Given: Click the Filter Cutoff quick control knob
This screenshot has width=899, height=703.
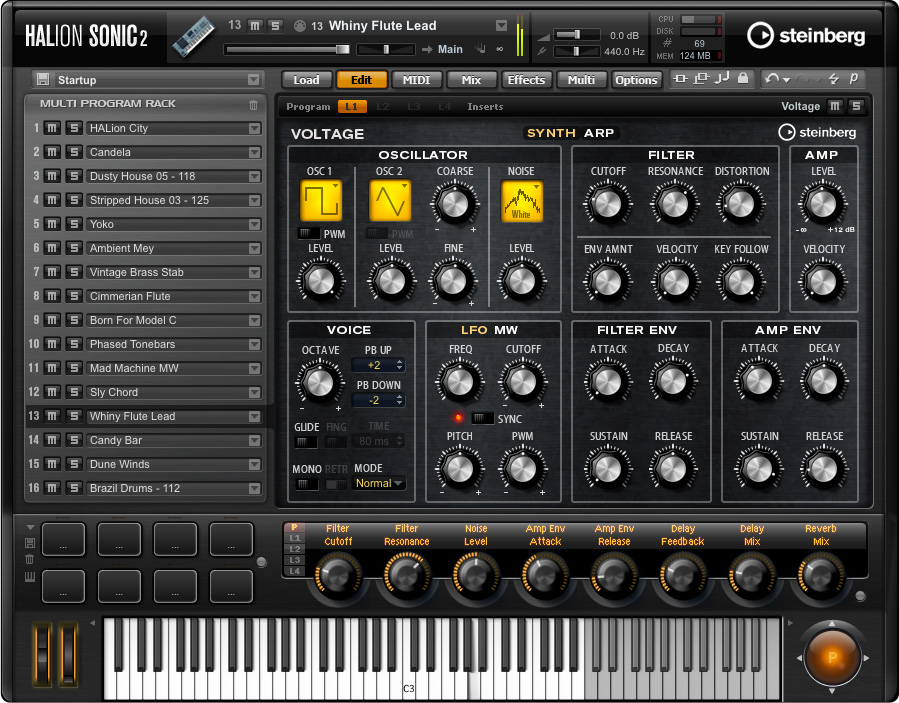Looking at the screenshot, I should point(338,575).
